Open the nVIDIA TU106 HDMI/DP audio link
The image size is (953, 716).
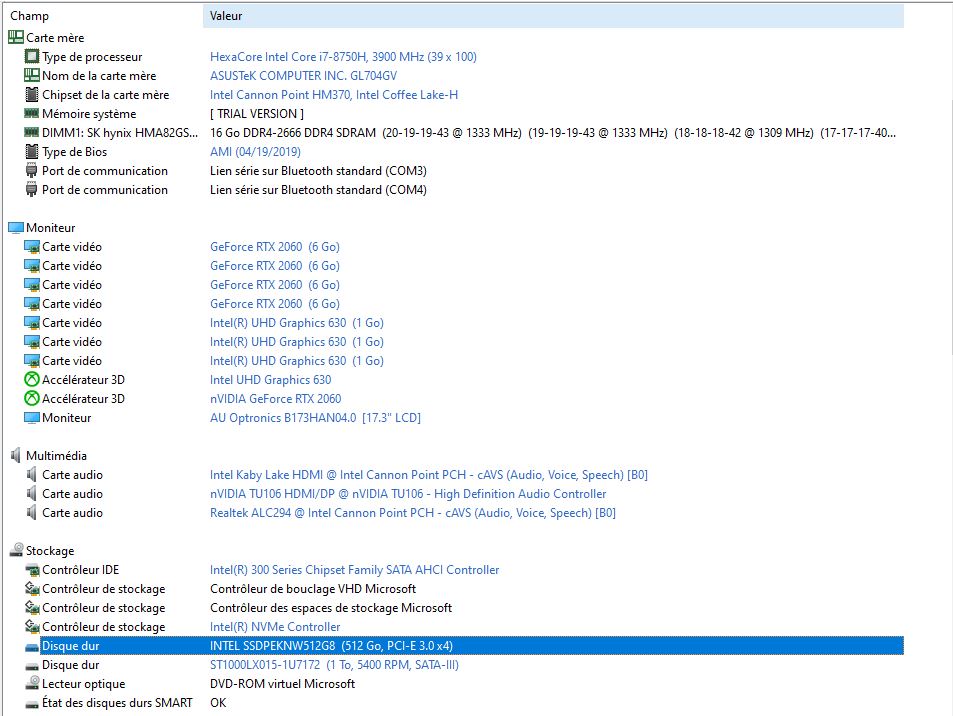click(x=408, y=494)
